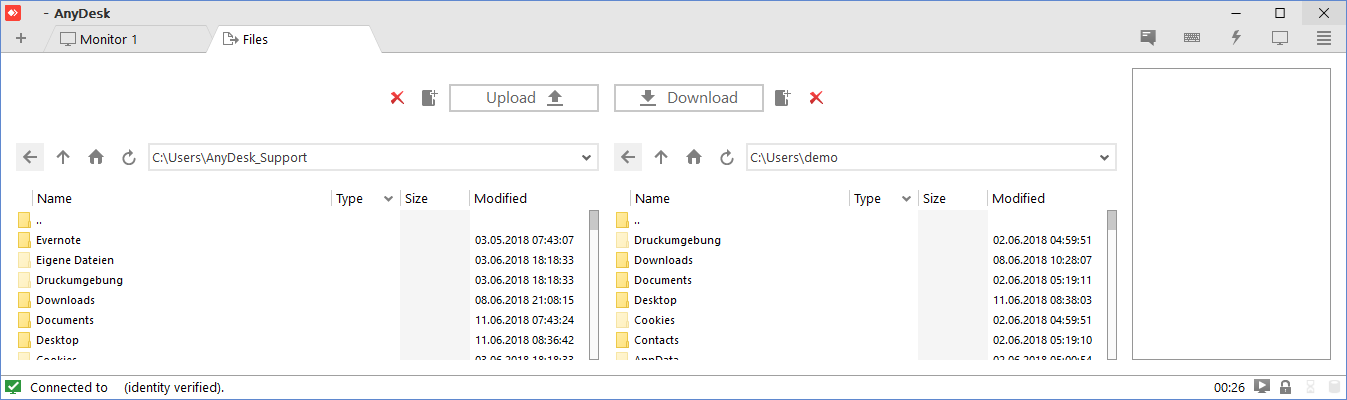Go up one folder in local pane
Image resolution: width=1347 pixels, height=400 pixels.
click(x=63, y=157)
